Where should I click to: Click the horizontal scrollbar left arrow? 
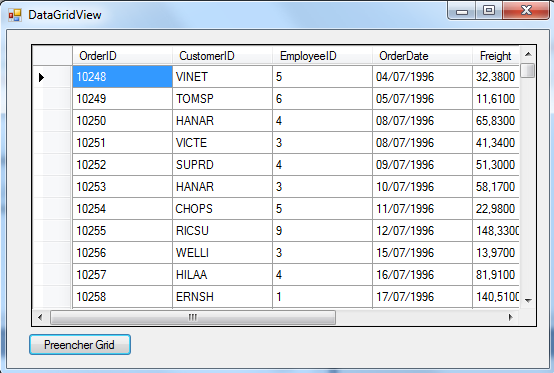click(x=40, y=317)
